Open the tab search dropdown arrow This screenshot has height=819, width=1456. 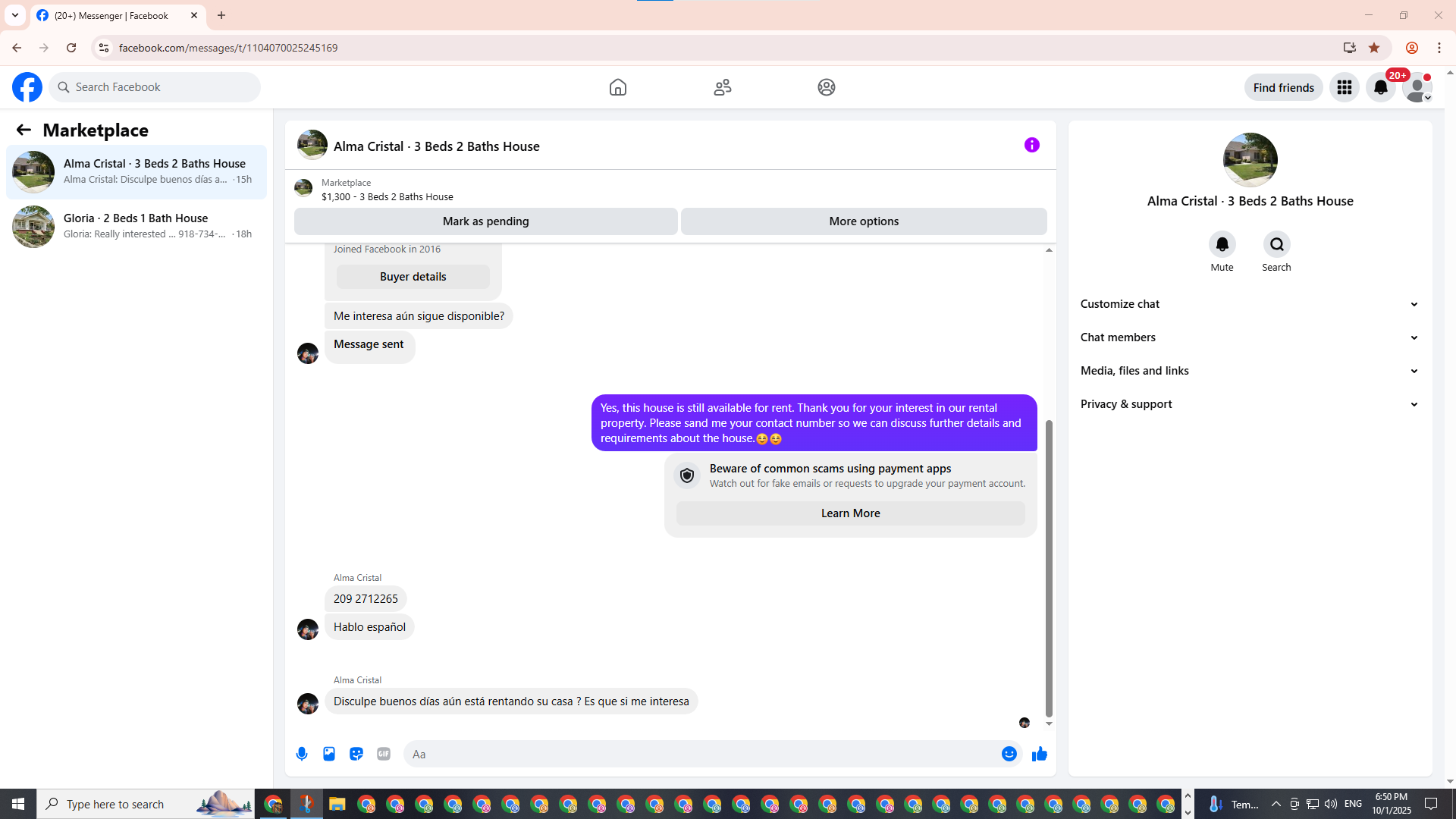coord(15,15)
